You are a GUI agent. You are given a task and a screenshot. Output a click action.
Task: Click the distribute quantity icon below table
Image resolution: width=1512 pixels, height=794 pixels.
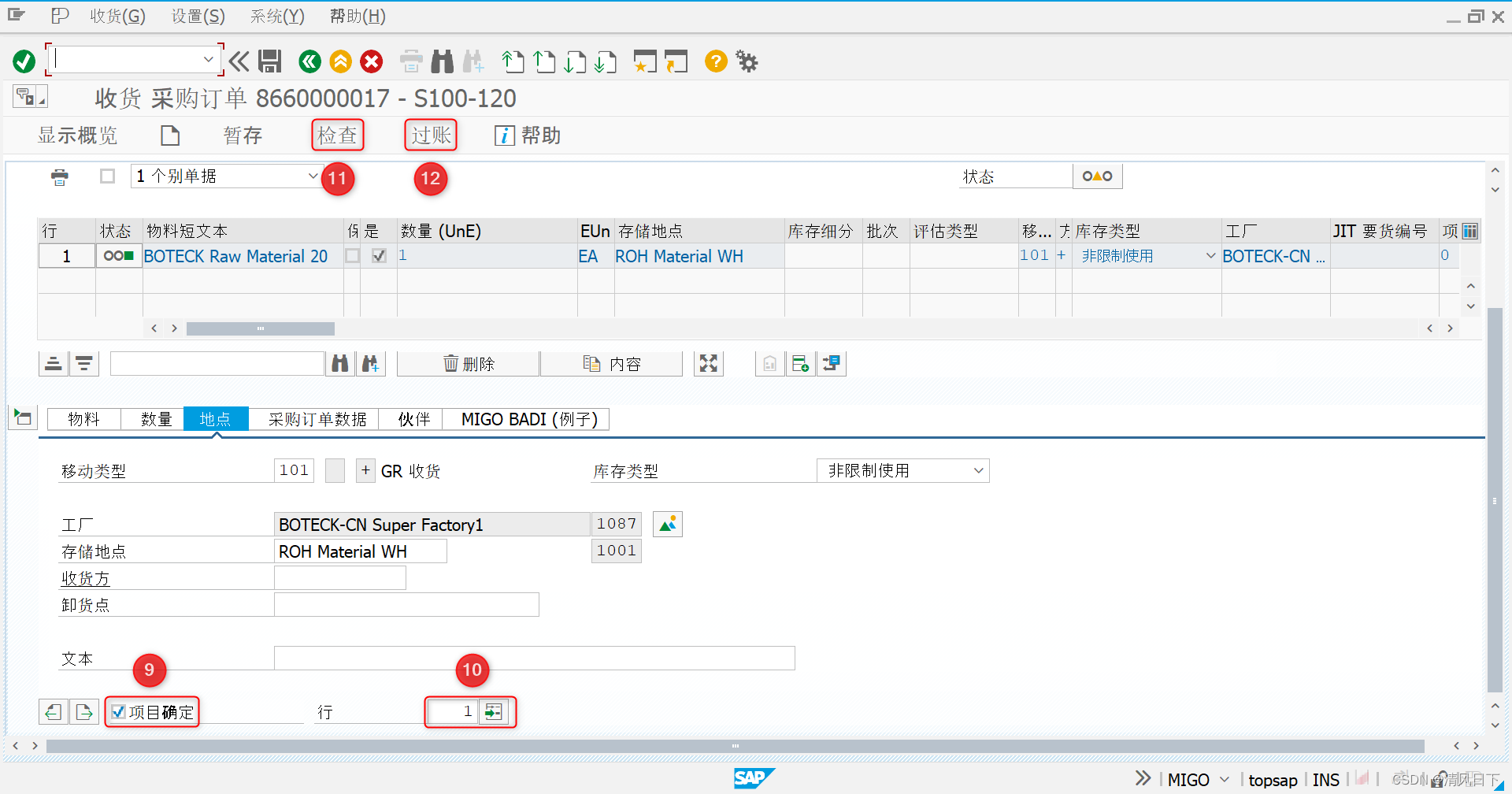(832, 363)
